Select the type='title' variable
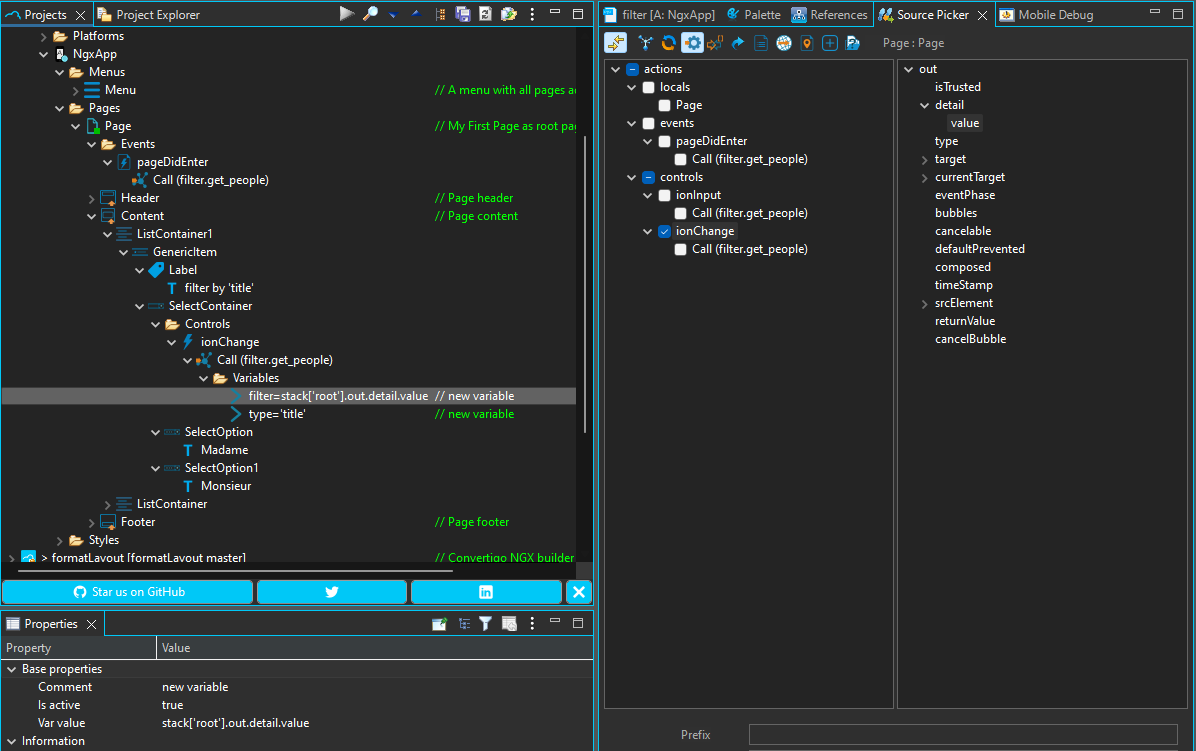Screen dimensions: 1196x751 click(x=276, y=414)
